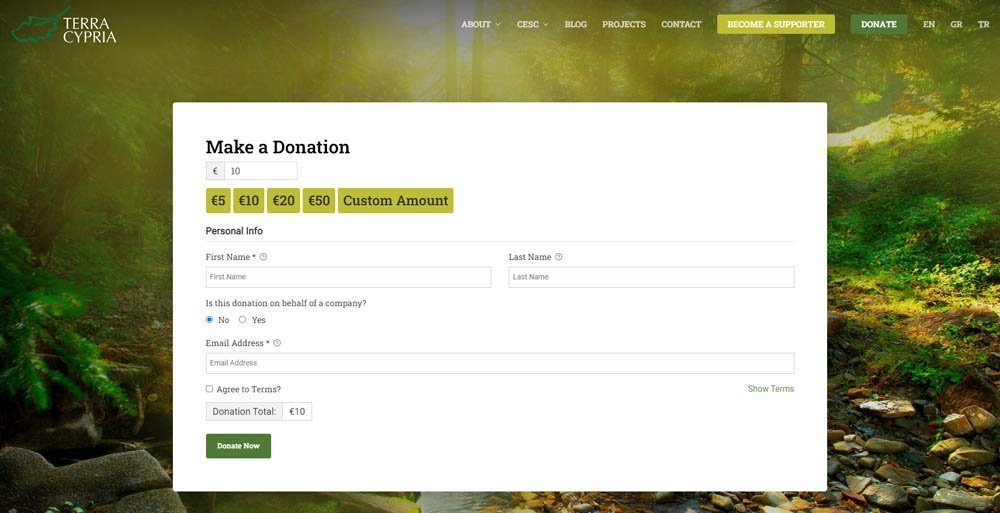Switch site language to Greek
Image resolution: width=1000 pixels, height=513 pixels.
point(956,24)
